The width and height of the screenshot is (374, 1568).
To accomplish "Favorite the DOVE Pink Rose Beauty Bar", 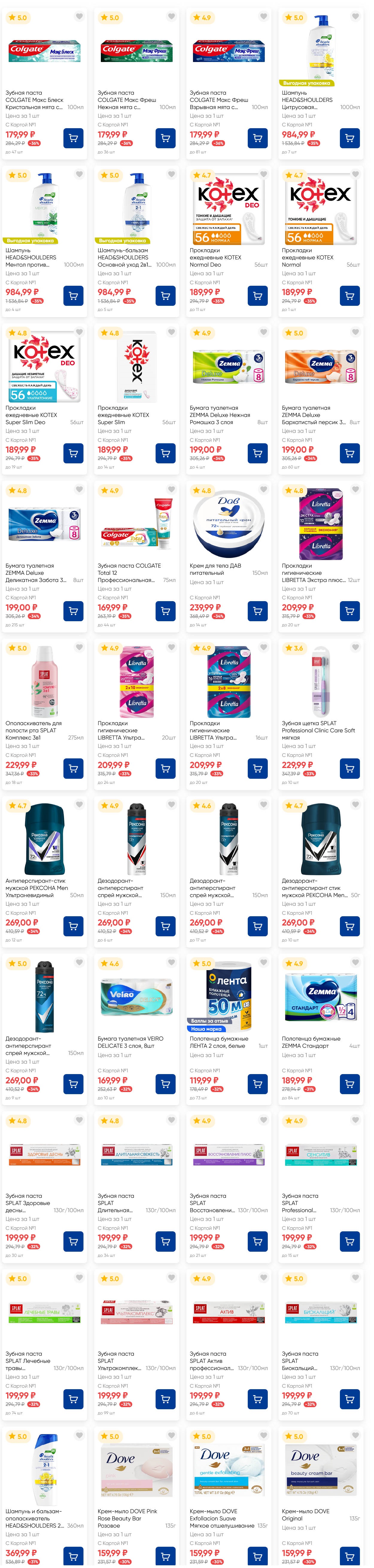I will click(x=171, y=1436).
